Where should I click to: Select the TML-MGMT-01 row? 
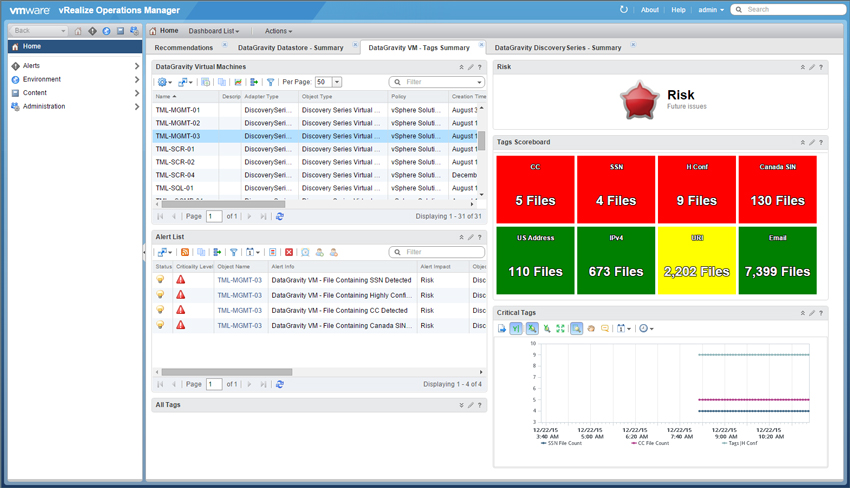pos(315,110)
